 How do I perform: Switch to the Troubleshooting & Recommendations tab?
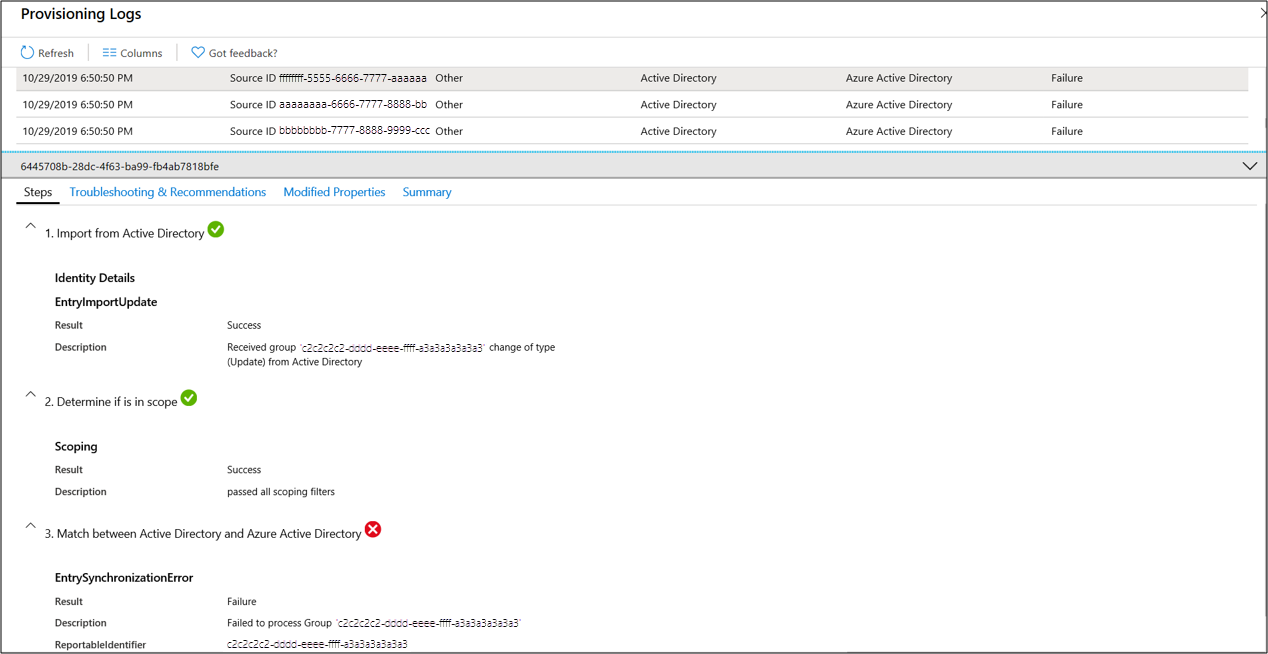click(x=167, y=192)
